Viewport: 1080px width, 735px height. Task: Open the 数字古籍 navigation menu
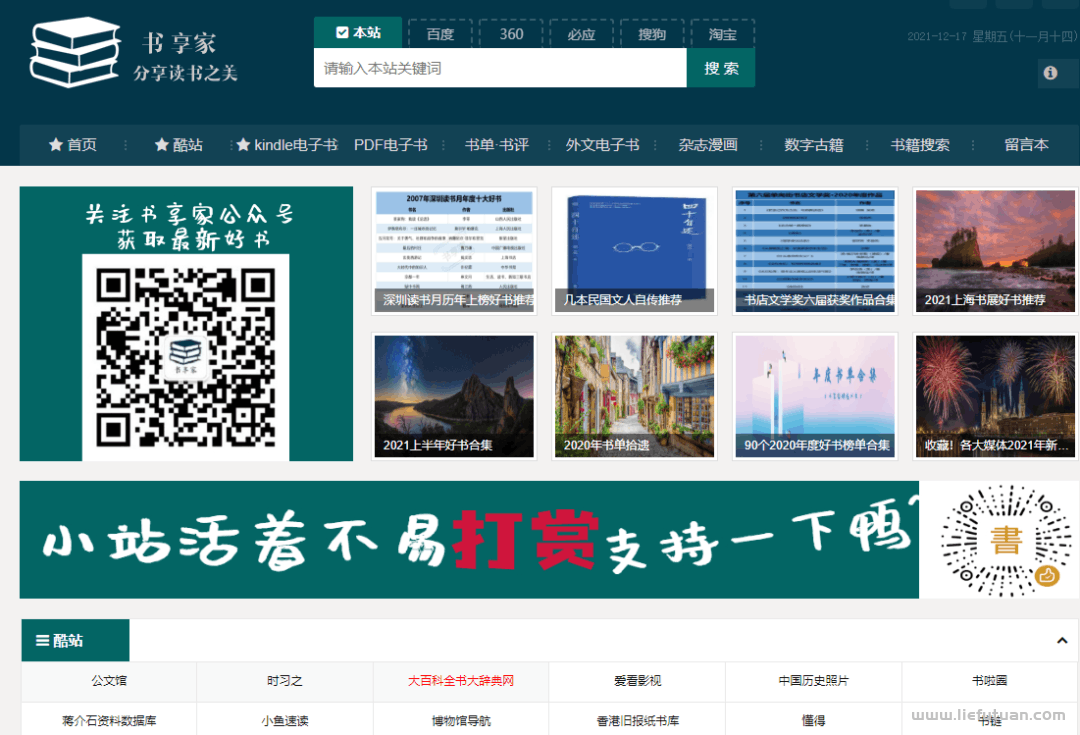(814, 144)
